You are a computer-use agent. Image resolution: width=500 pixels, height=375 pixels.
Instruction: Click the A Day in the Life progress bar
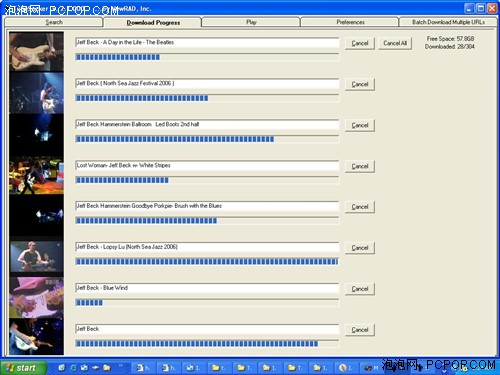207,57
